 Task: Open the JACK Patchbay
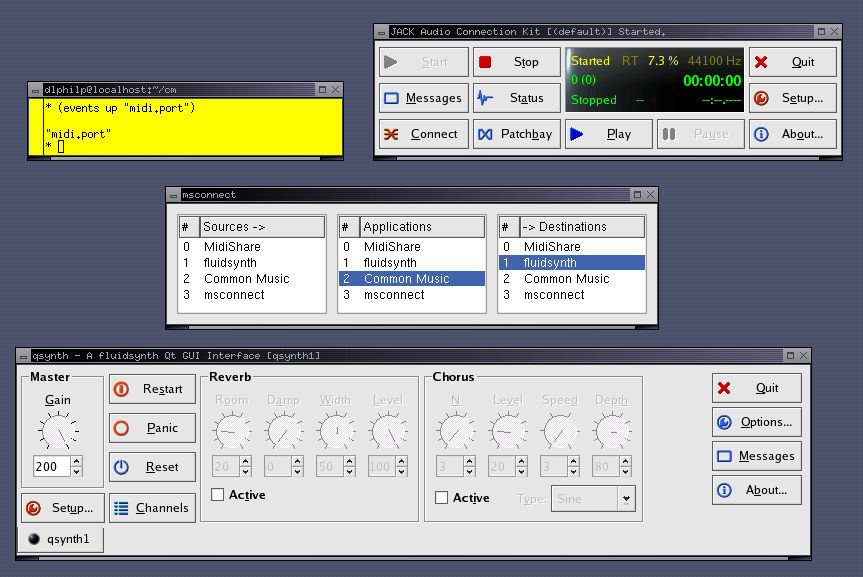516,134
